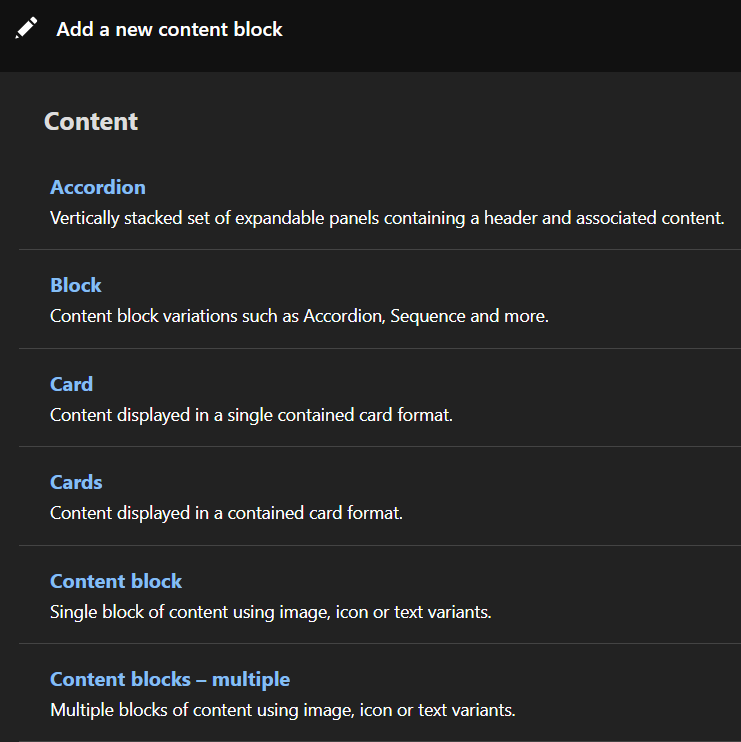Add a Content block via its link

(x=116, y=581)
